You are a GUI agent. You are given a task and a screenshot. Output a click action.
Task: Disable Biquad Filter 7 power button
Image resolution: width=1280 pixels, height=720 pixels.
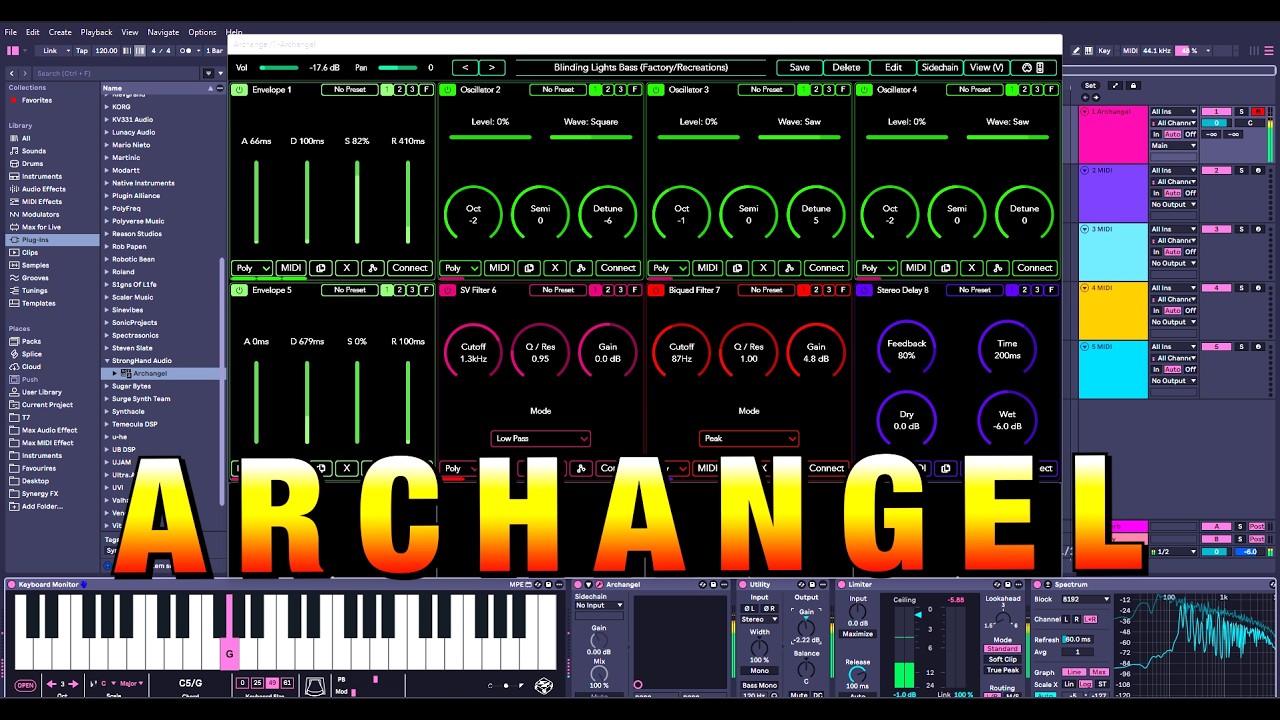(x=656, y=290)
